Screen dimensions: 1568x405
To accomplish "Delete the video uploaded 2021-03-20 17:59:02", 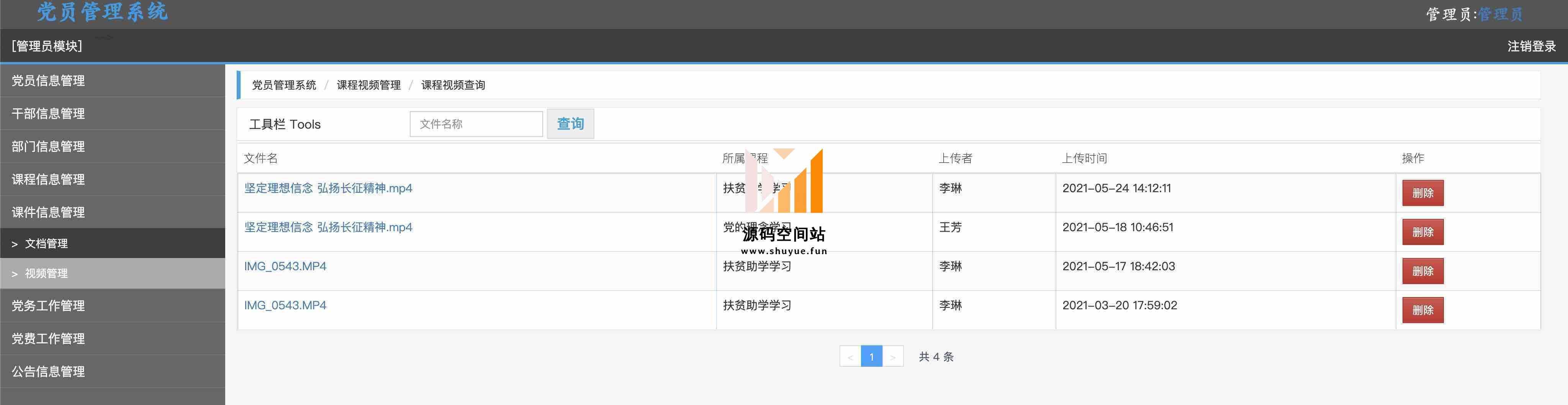I will [1422, 310].
